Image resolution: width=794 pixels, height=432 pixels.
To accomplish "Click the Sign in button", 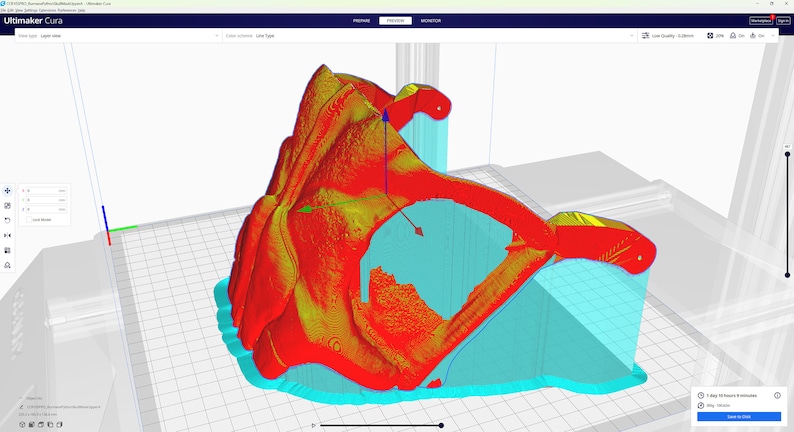I will tap(783, 21).
